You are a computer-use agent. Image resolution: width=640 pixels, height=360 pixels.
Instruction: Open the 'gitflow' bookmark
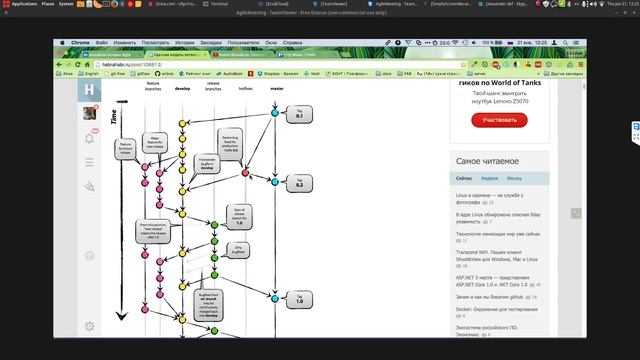(140, 73)
